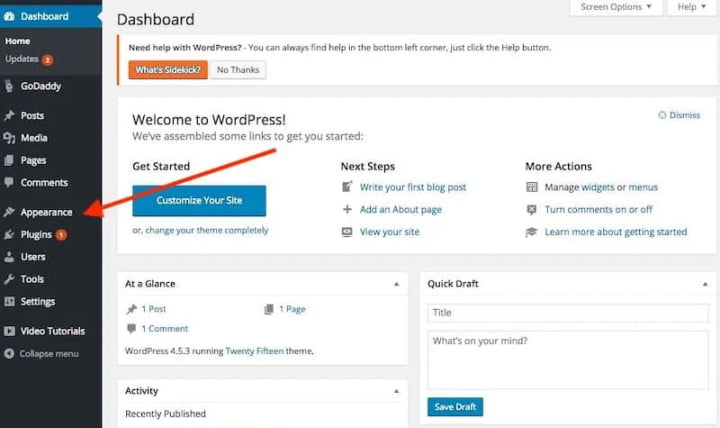Image resolution: width=720 pixels, height=428 pixels.
Task: Go to the Users menu item
Action: (33, 257)
